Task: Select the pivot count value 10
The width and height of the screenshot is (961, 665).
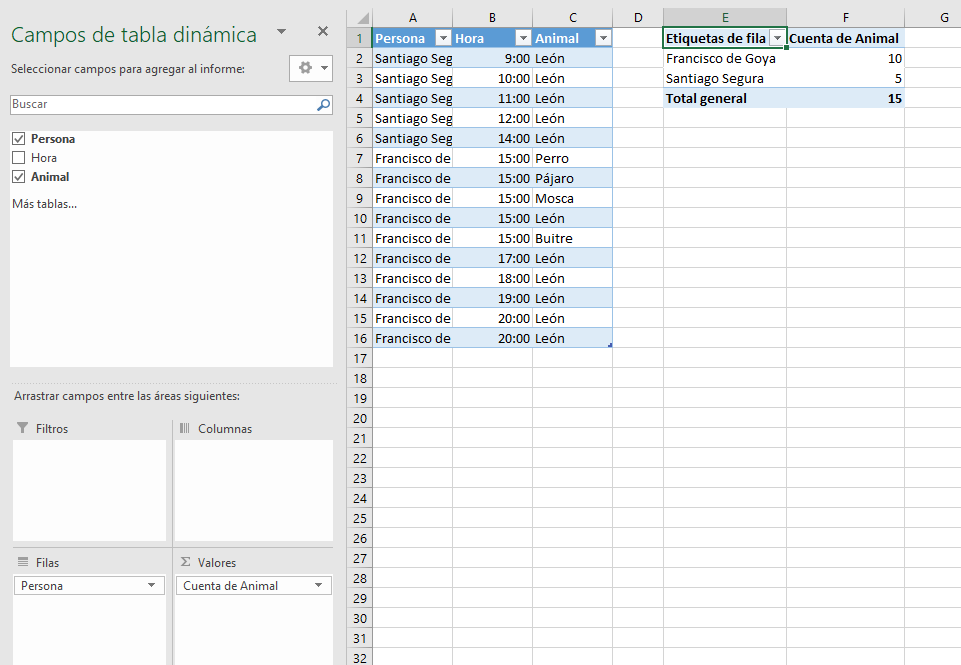Action: coord(845,58)
